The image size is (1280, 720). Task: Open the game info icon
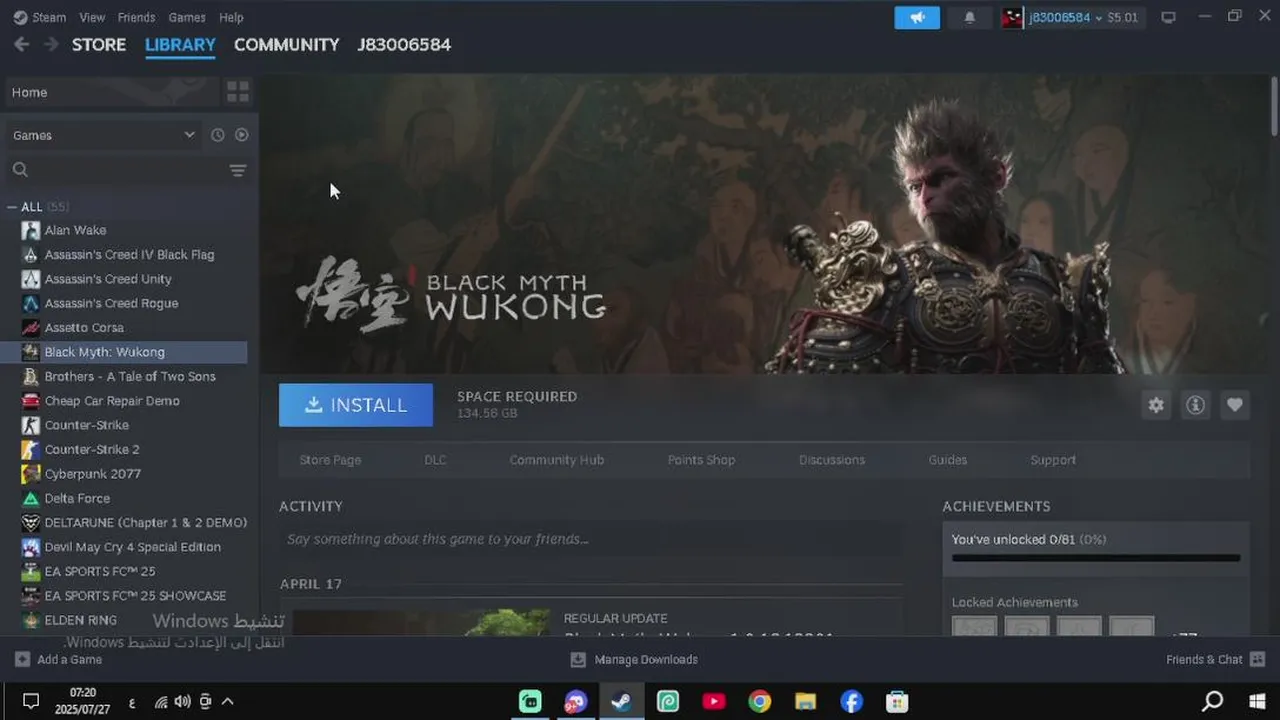[x=1195, y=405]
